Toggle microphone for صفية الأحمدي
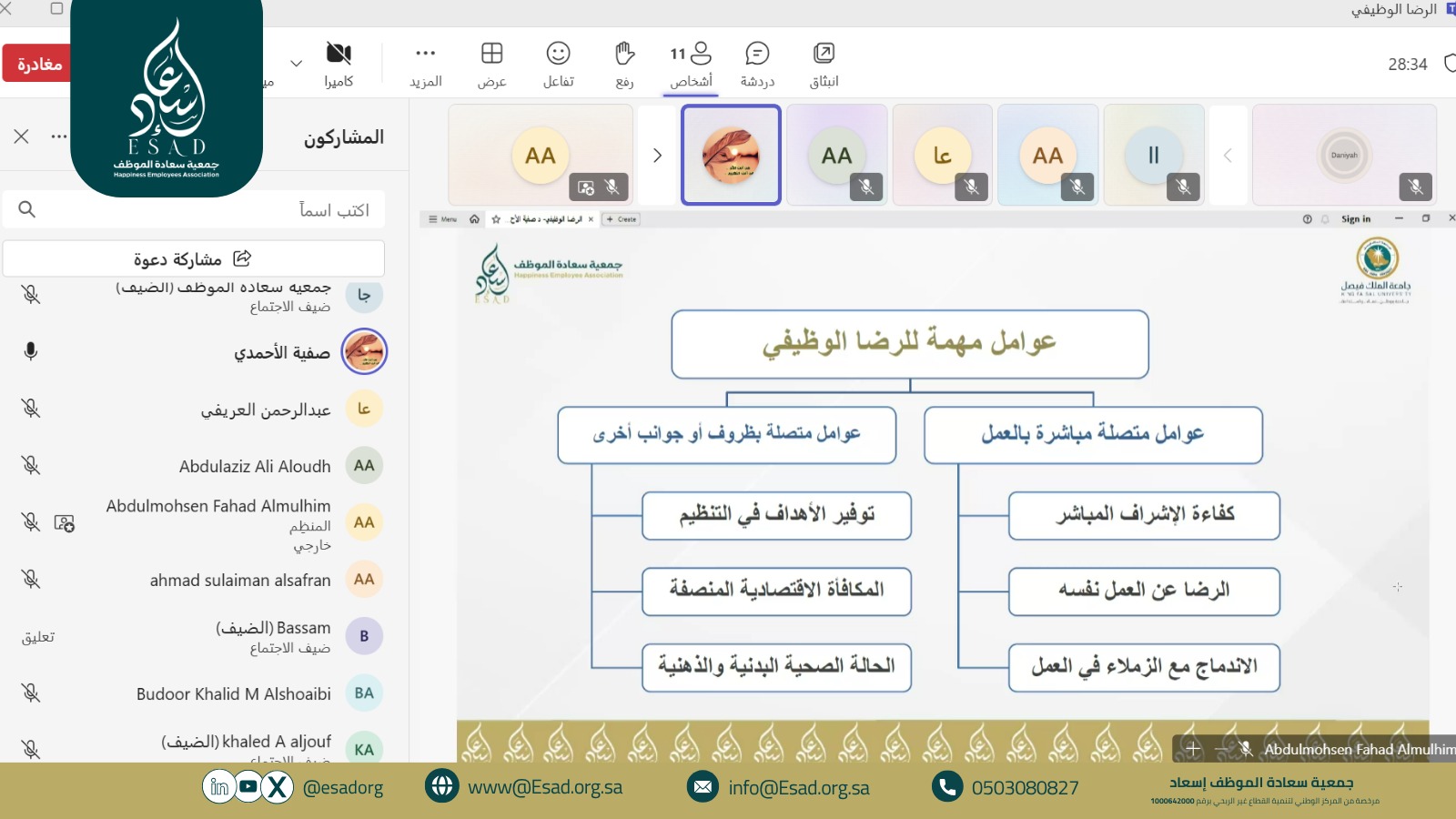Image resolution: width=1456 pixels, height=819 pixels. click(31, 351)
